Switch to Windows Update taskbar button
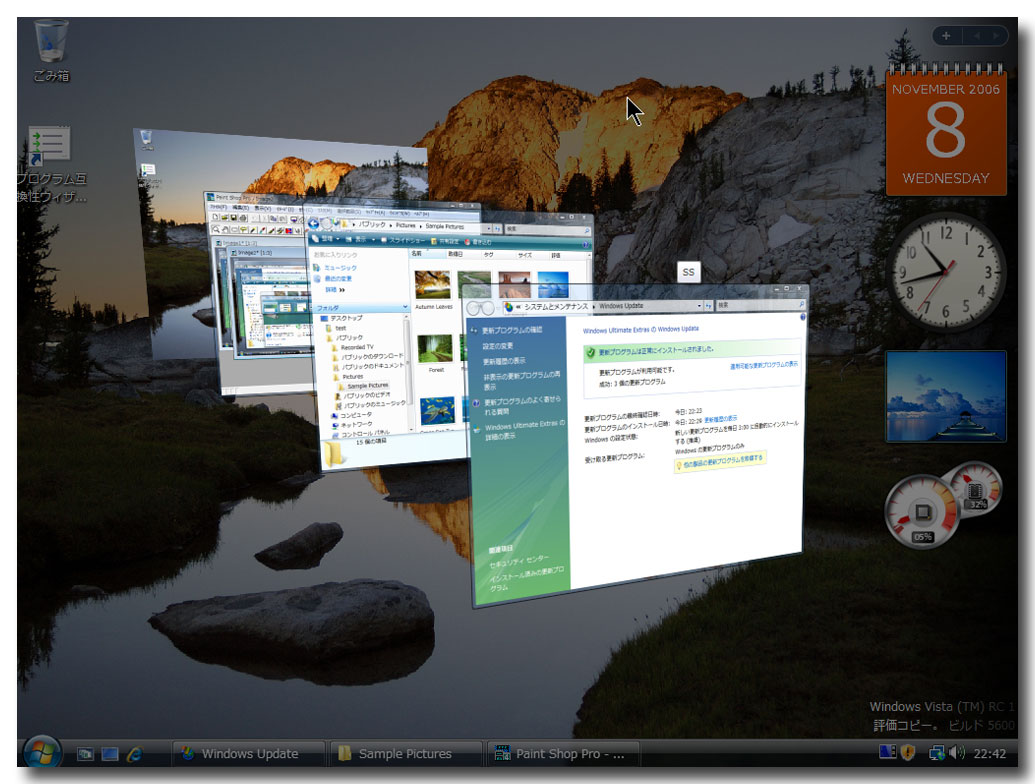1035x784 pixels. (250, 754)
